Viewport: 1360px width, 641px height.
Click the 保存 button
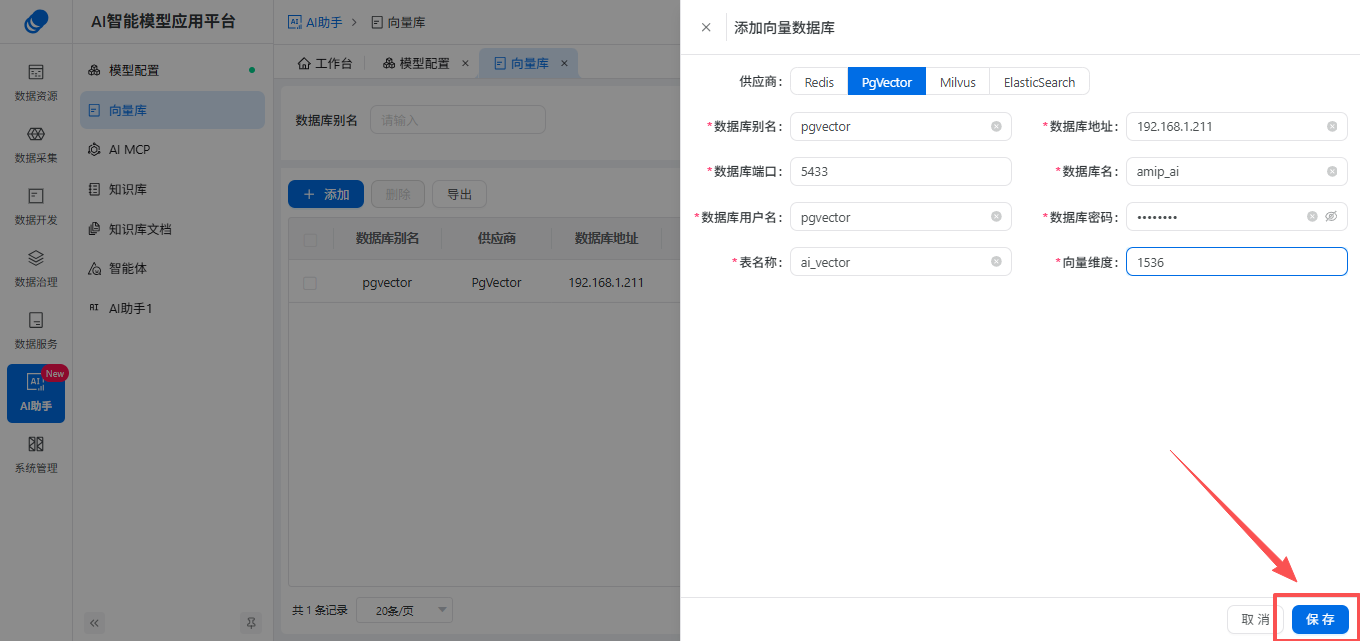pyautogui.click(x=1320, y=619)
